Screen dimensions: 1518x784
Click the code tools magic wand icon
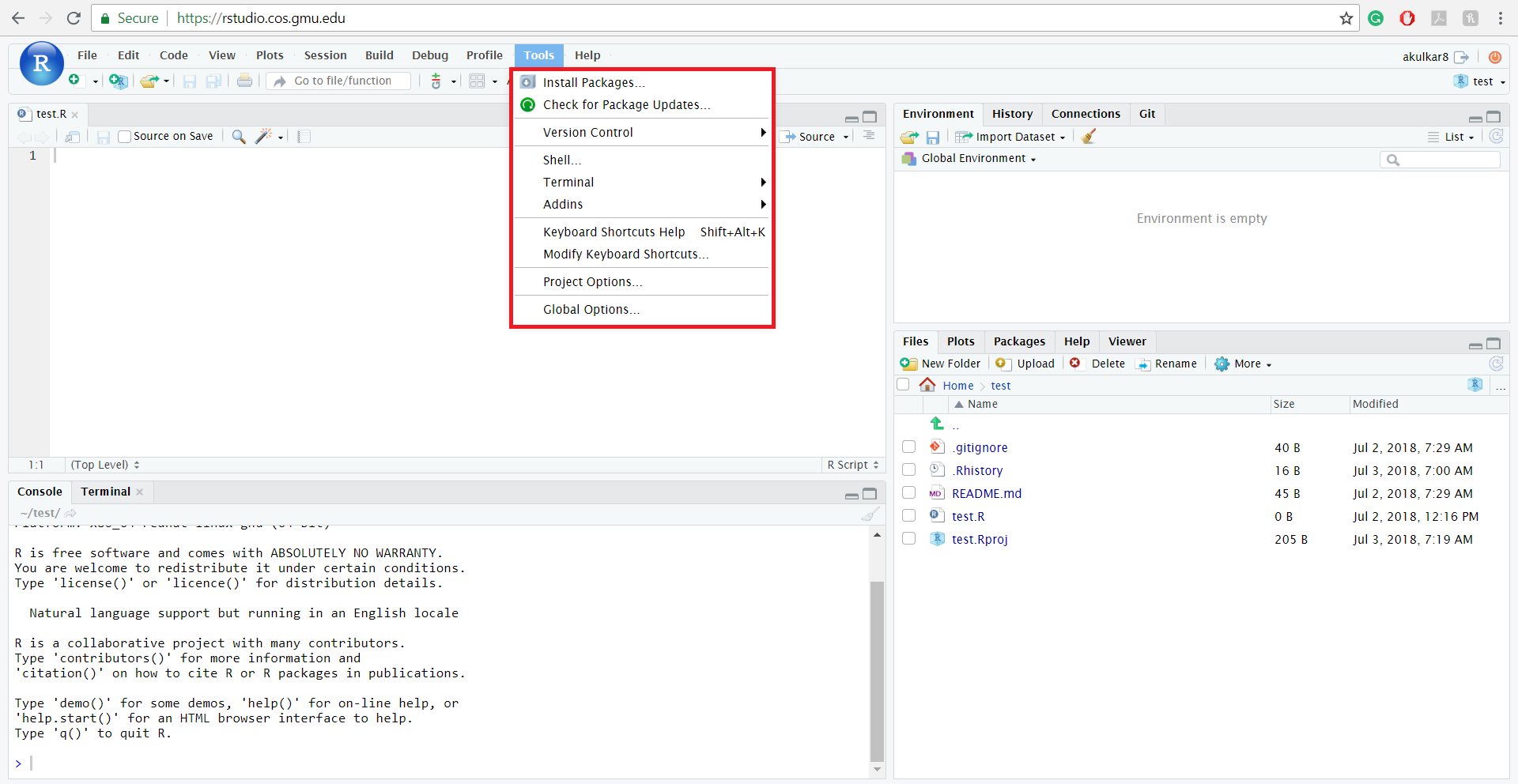pos(264,136)
